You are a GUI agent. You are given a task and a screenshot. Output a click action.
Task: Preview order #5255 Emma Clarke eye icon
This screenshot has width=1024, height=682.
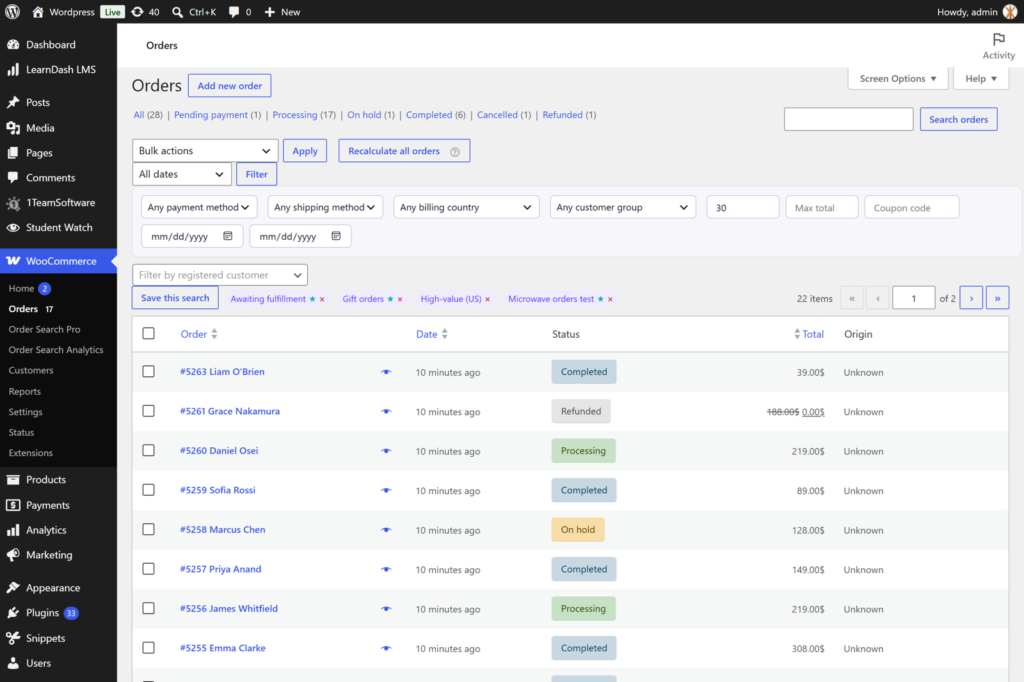386,649
